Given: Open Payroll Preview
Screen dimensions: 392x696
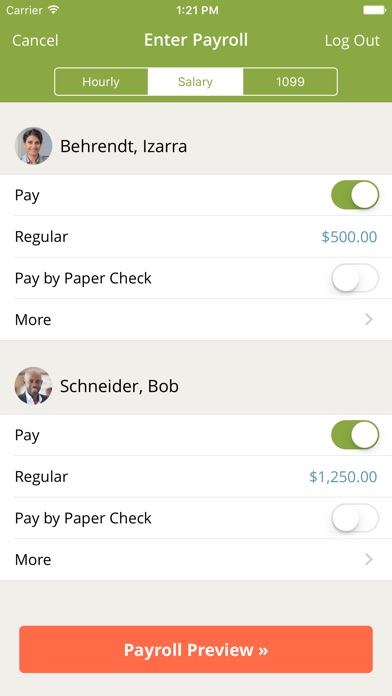Looking at the screenshot, I should coord(196,649).
